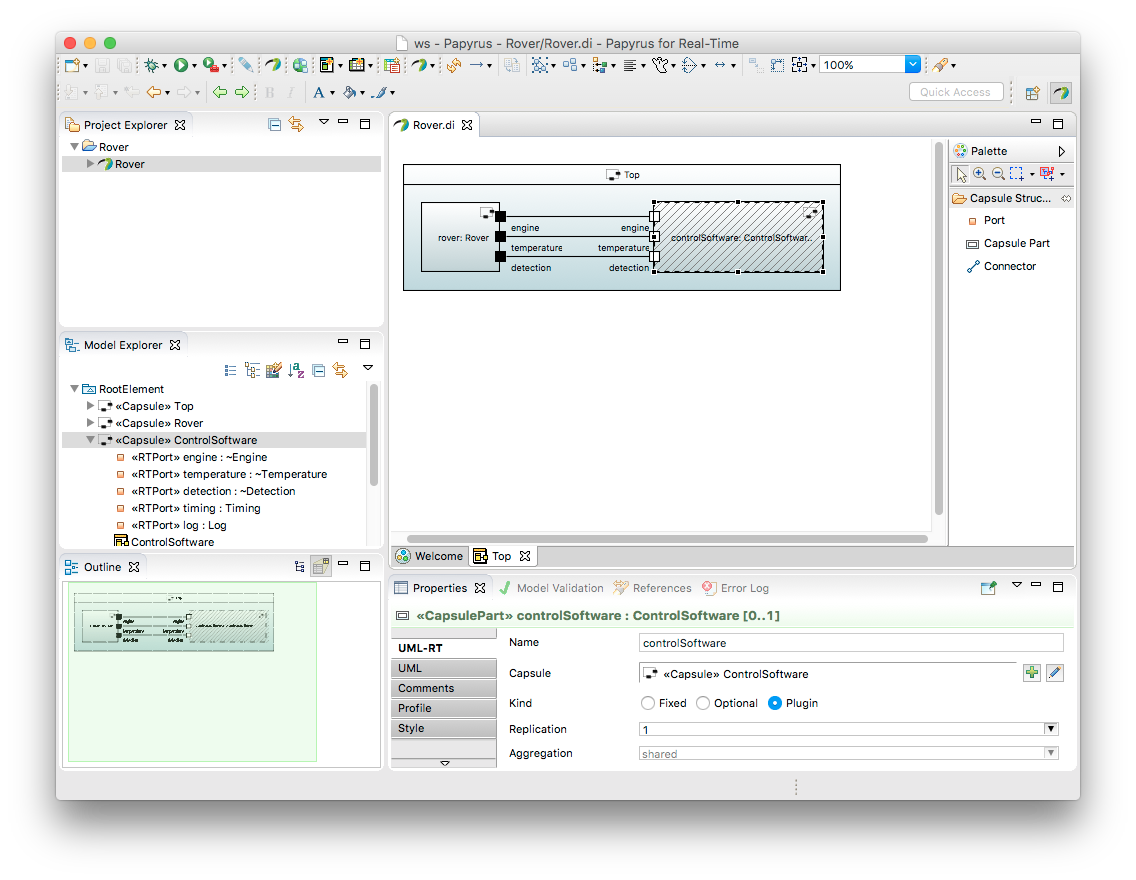Click the orange refresh arrows toolbar icon
The height and width of the screenshot is (880, 1136).
pyautogui.click(x=454, y=65)
